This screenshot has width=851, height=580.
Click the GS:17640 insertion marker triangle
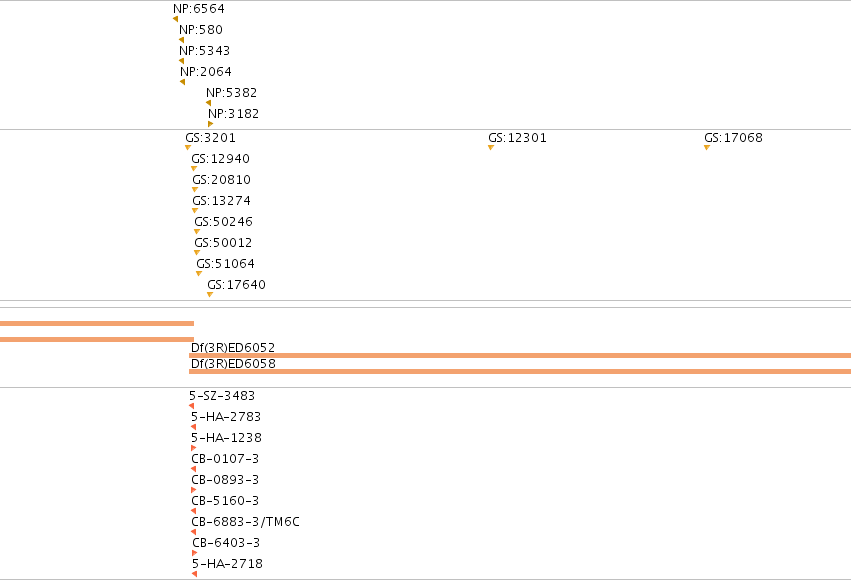(210, 295)
